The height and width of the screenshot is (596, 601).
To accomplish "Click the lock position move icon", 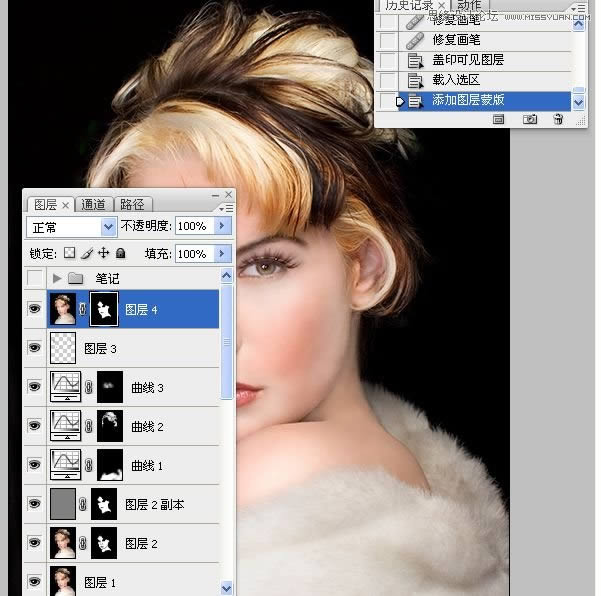I will (103, 254).
